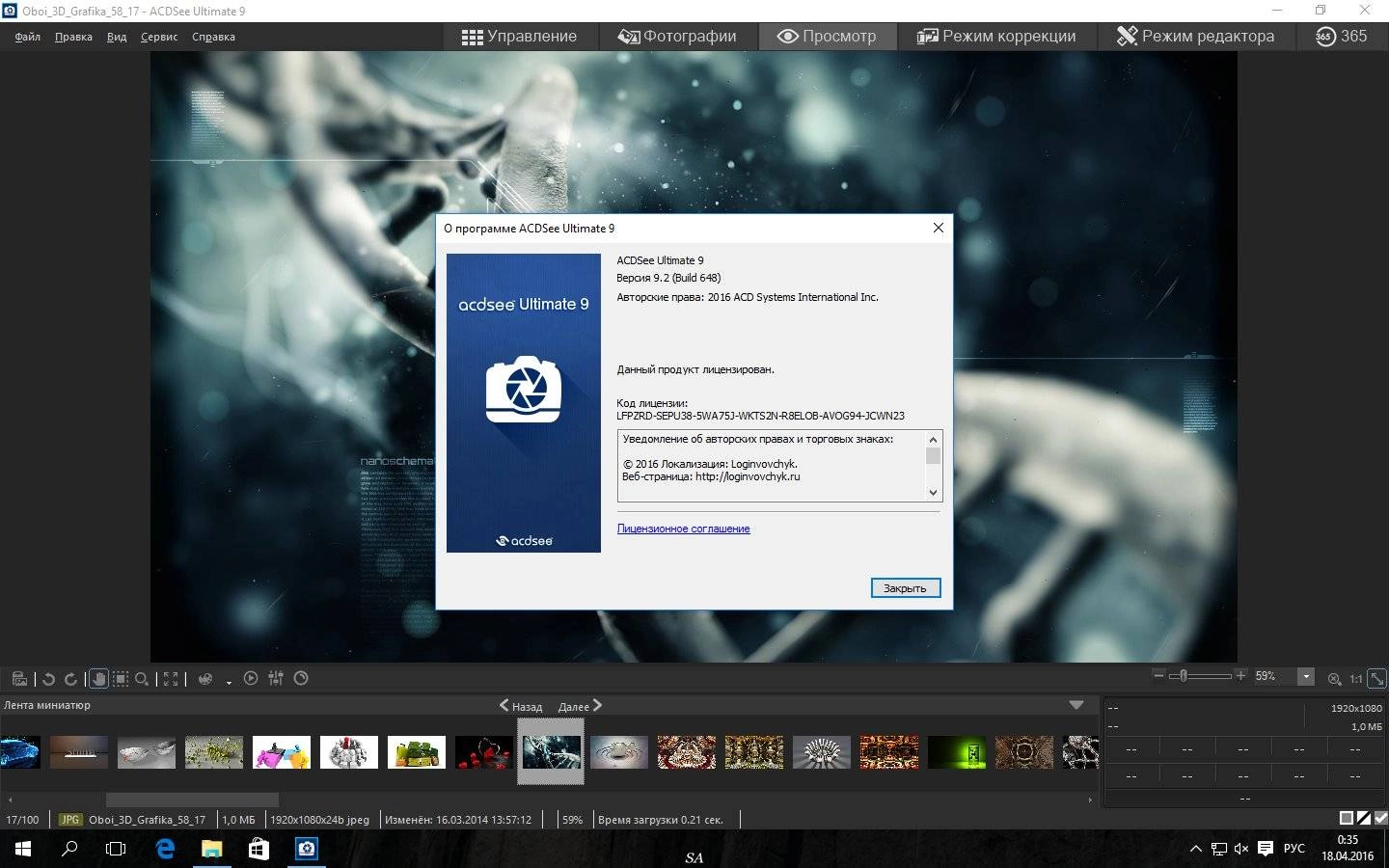Open Windows Start menu
The width and height of the screenshot is (1389, 868).
[23, 849]
